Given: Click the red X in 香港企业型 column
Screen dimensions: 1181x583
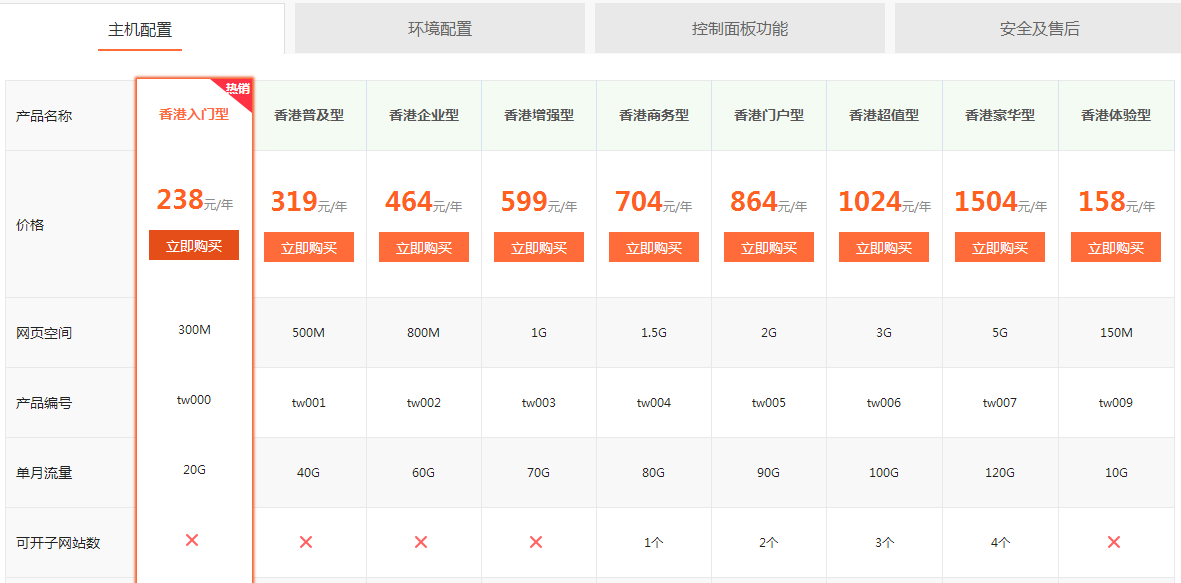Looking at the screenshot, I should (x=421, y=542).
